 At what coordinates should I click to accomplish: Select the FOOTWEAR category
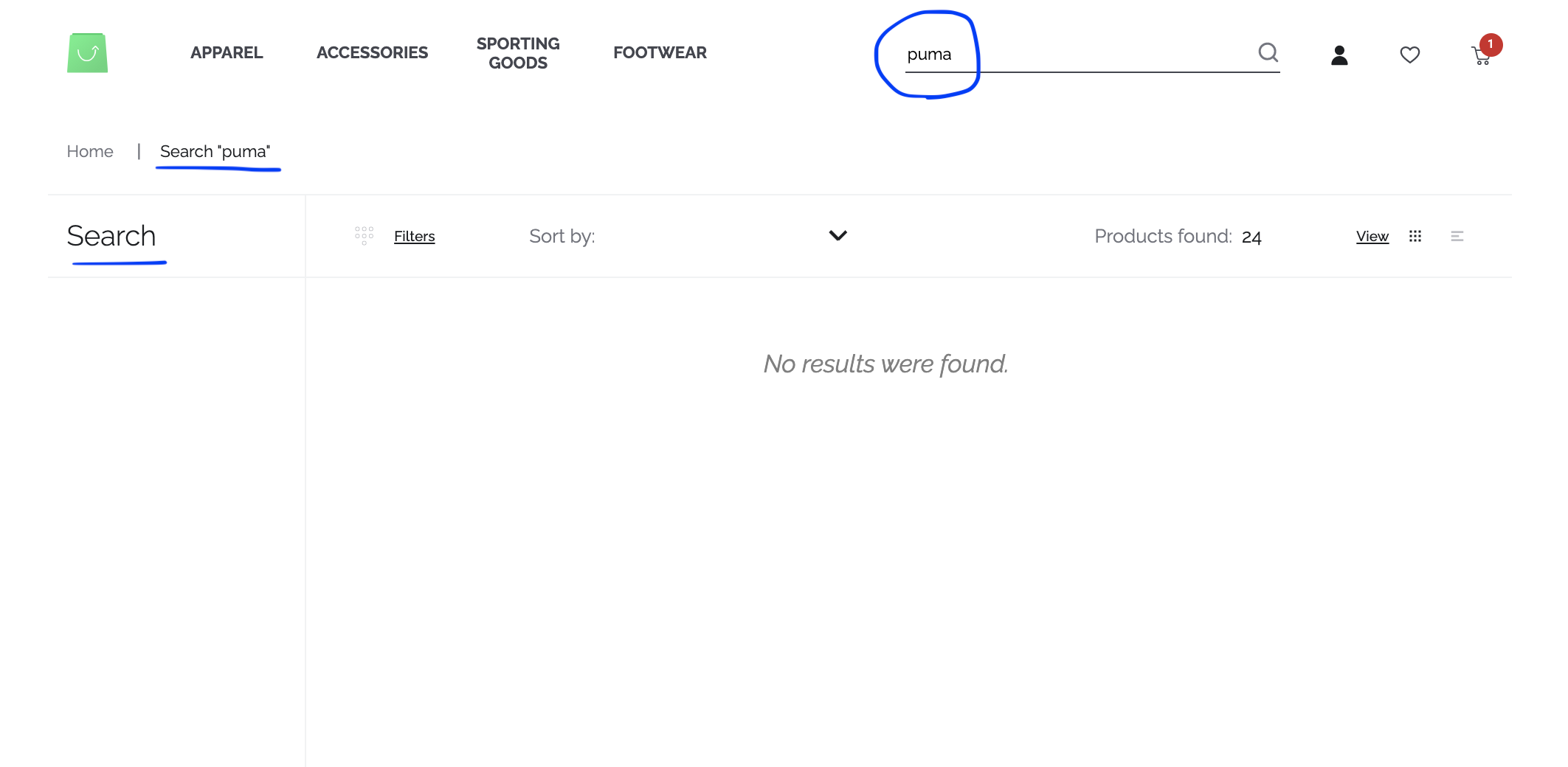pos(660,52)
